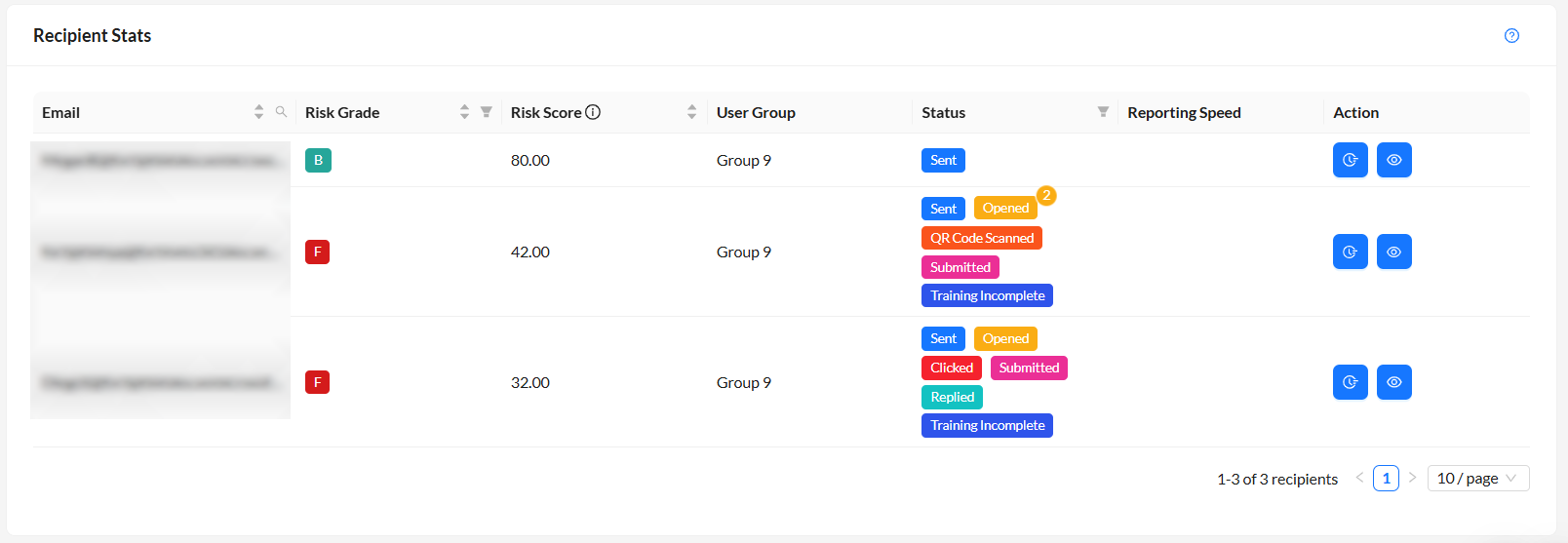Expand the 10 / page size dropdown

pyautogui.click(x=1477, y=479)
